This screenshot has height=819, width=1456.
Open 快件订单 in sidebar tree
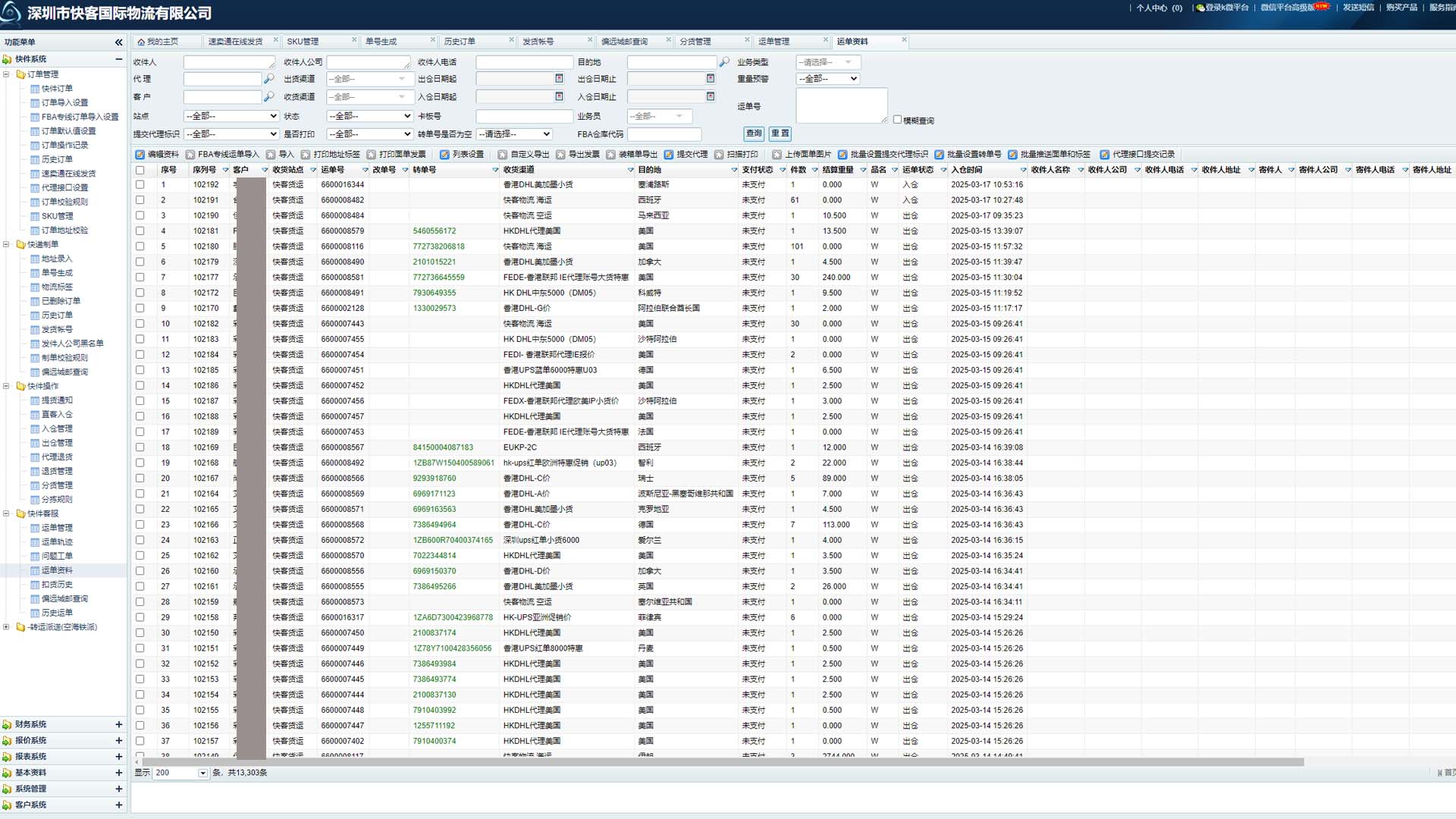tap(57, 89)
